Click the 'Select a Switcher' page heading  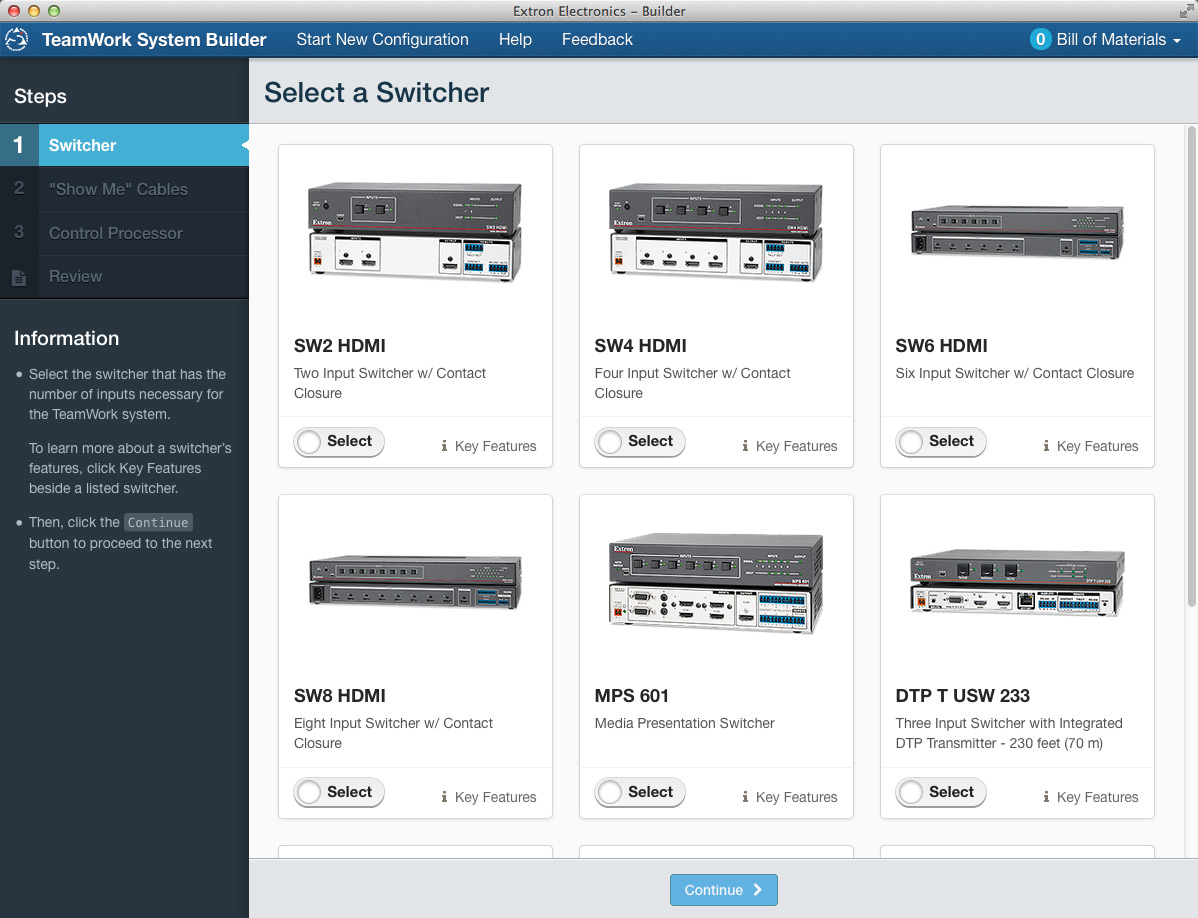click(x=377, y=92)
